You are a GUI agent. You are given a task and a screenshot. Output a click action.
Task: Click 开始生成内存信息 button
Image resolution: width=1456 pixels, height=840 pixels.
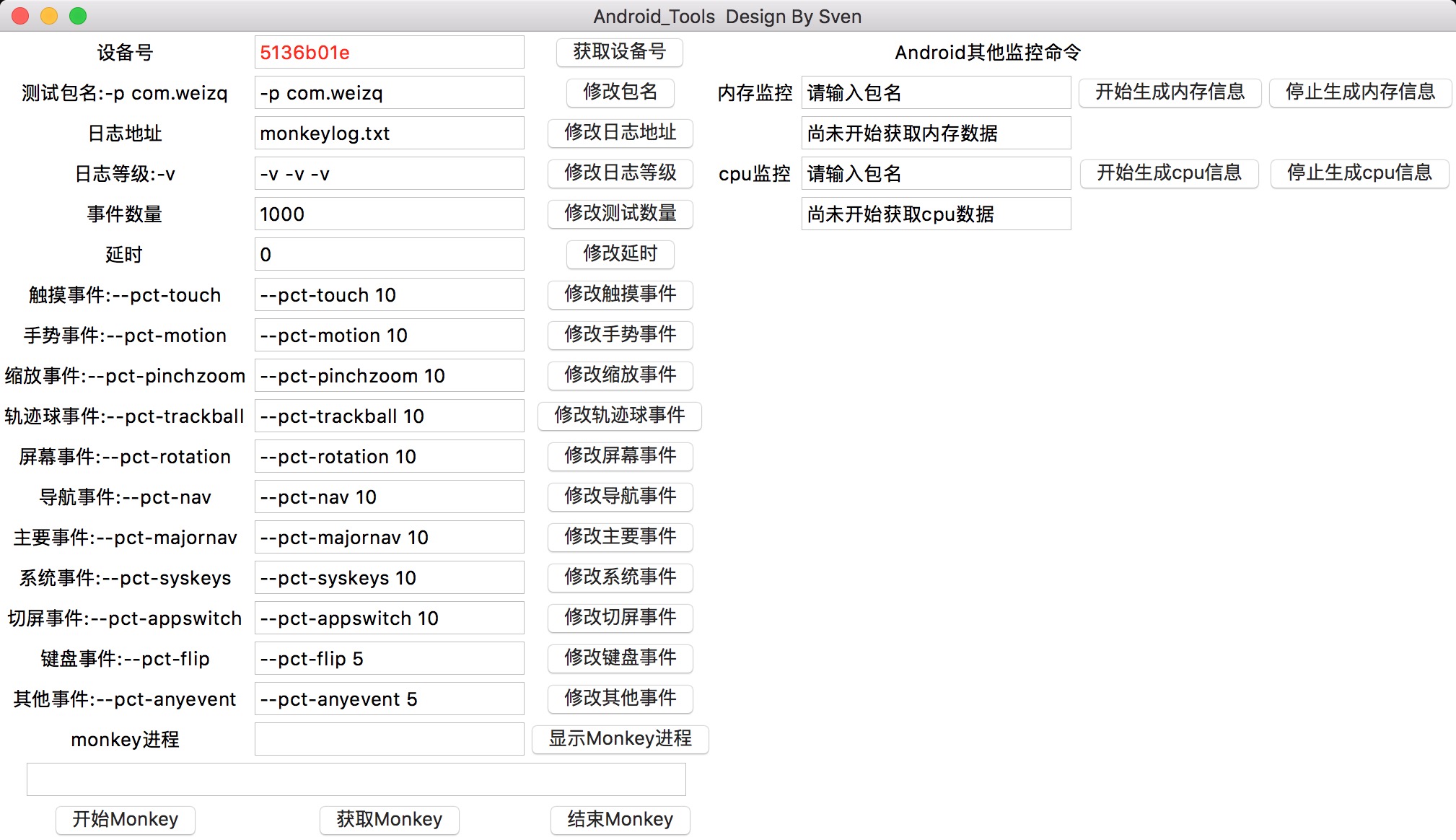tap(1170, 92)
